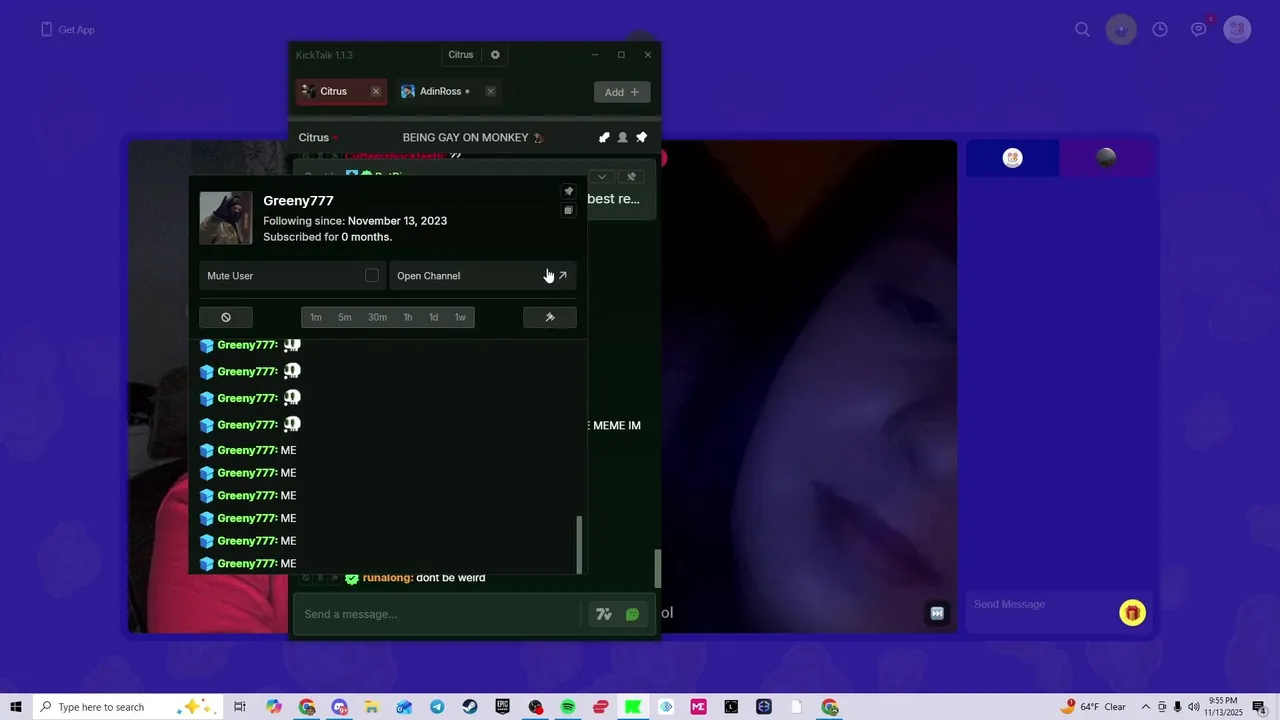Viewport: 1280px width, 720px height.
Task: Open the search icon on the website header
Action: click(1082, 29)
